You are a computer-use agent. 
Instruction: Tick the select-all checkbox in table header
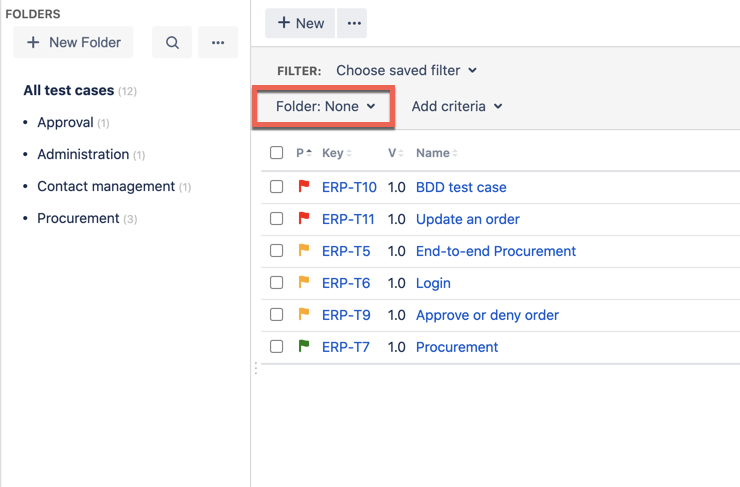[277, 153]
